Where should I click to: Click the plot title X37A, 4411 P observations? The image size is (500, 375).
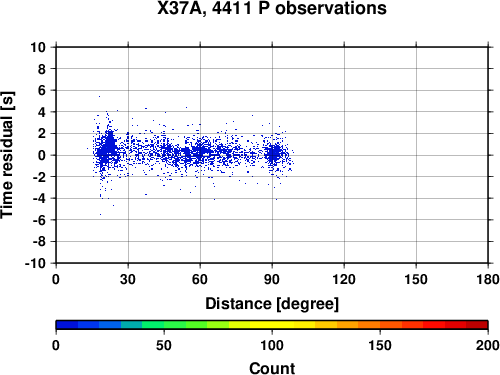coord(272,8)
